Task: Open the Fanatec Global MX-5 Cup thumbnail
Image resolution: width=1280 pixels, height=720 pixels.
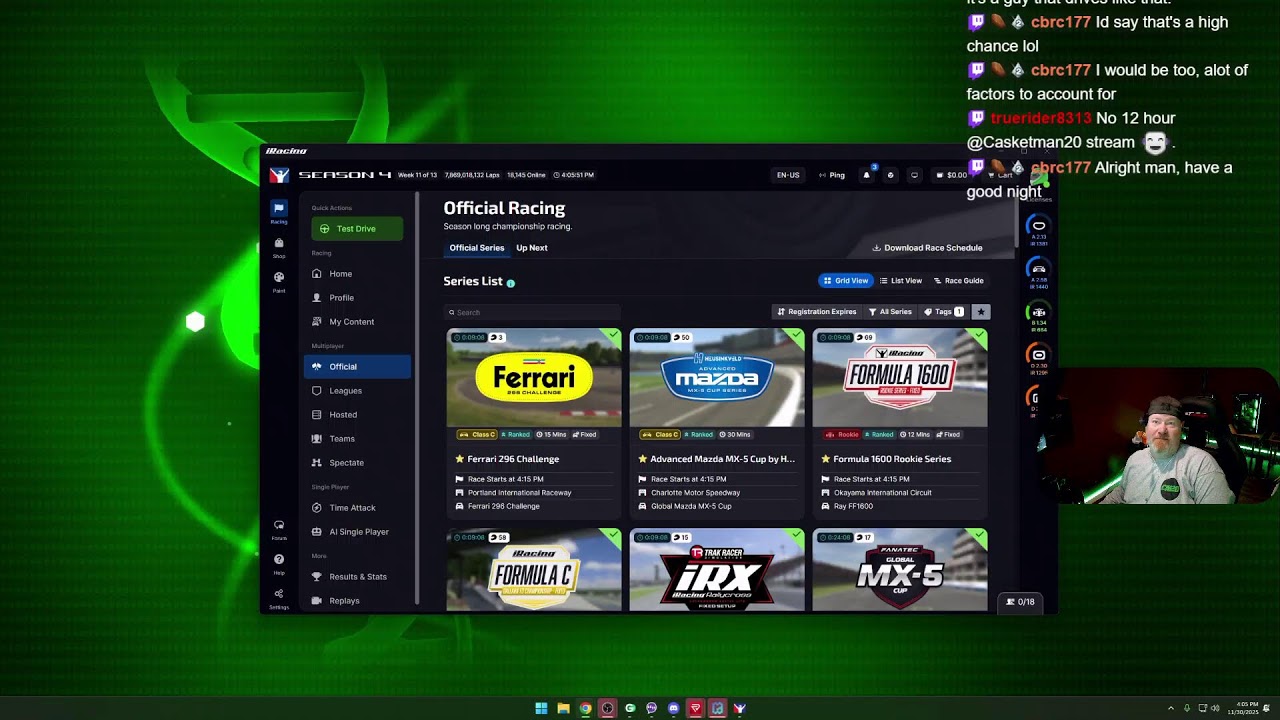Action: [900, 570]
